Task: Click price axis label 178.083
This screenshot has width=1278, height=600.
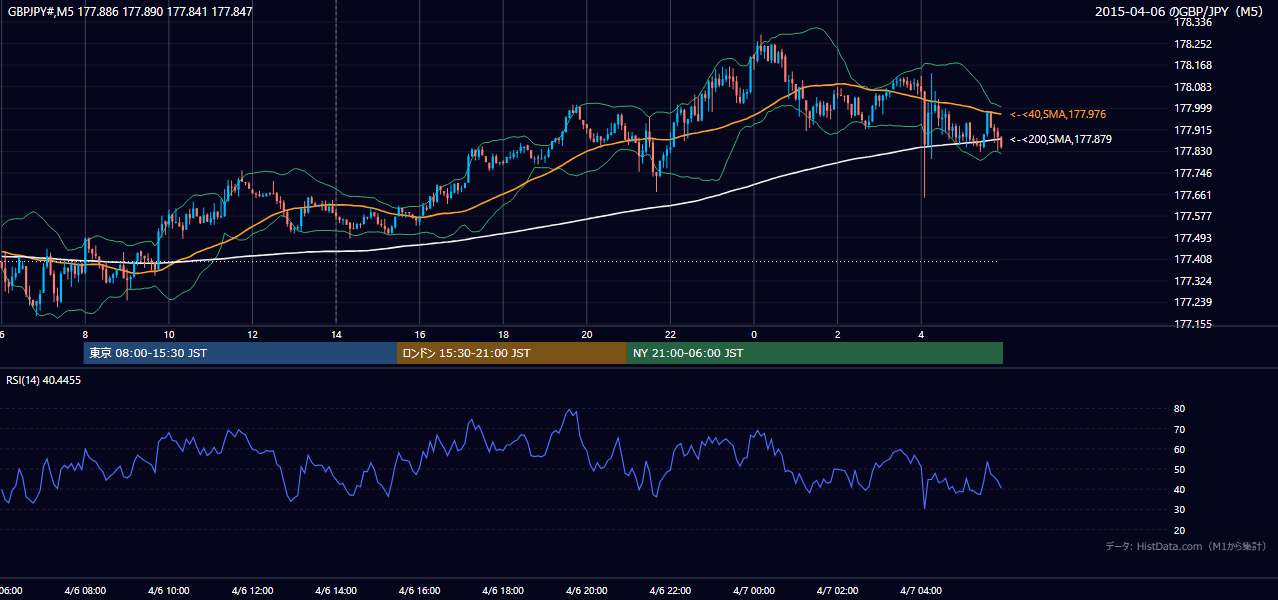Action: [1193, 88]
